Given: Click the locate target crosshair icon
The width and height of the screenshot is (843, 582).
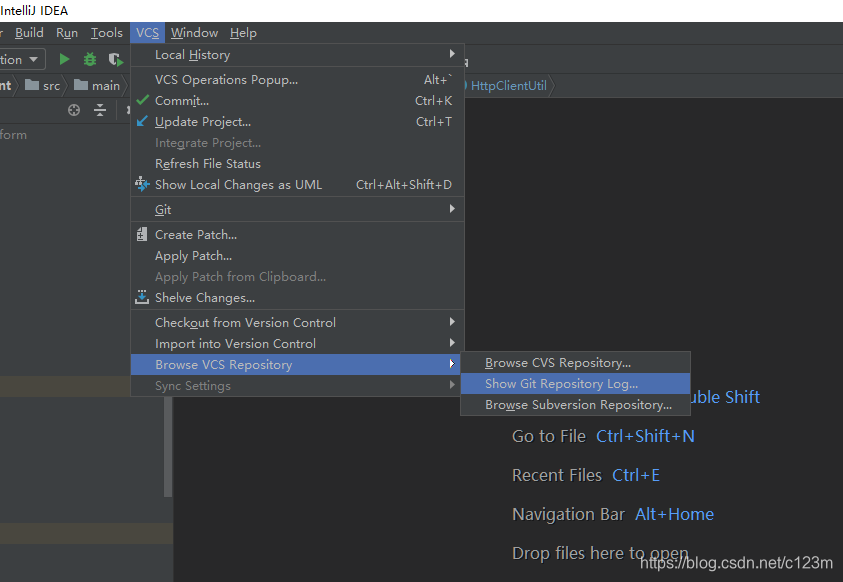Looking at the screenshot, I should pos(74,110).
